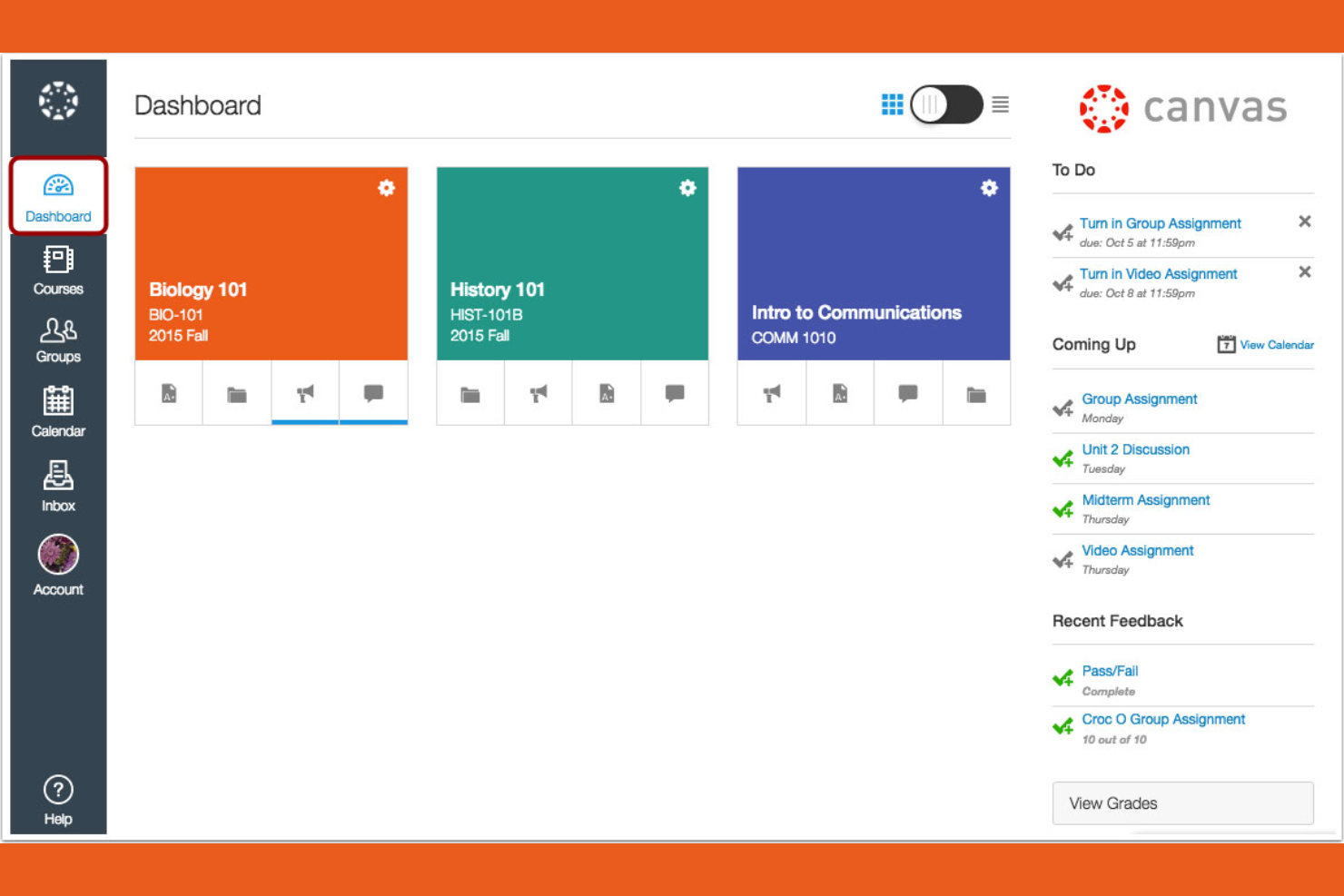Open Intro to Communications discussions icon
1344x896 pixels.
(x=907, y=393)
